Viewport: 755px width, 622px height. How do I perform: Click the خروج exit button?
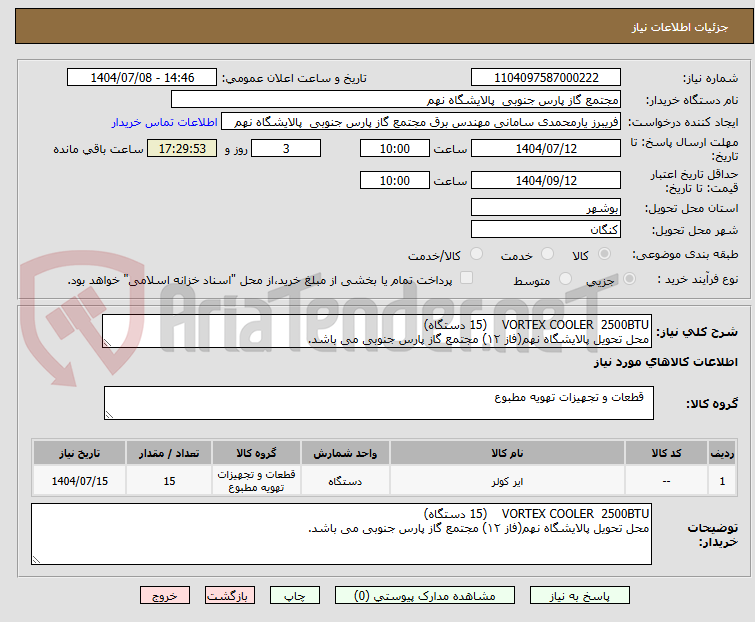pyautogui.click(x=164, y=595)
